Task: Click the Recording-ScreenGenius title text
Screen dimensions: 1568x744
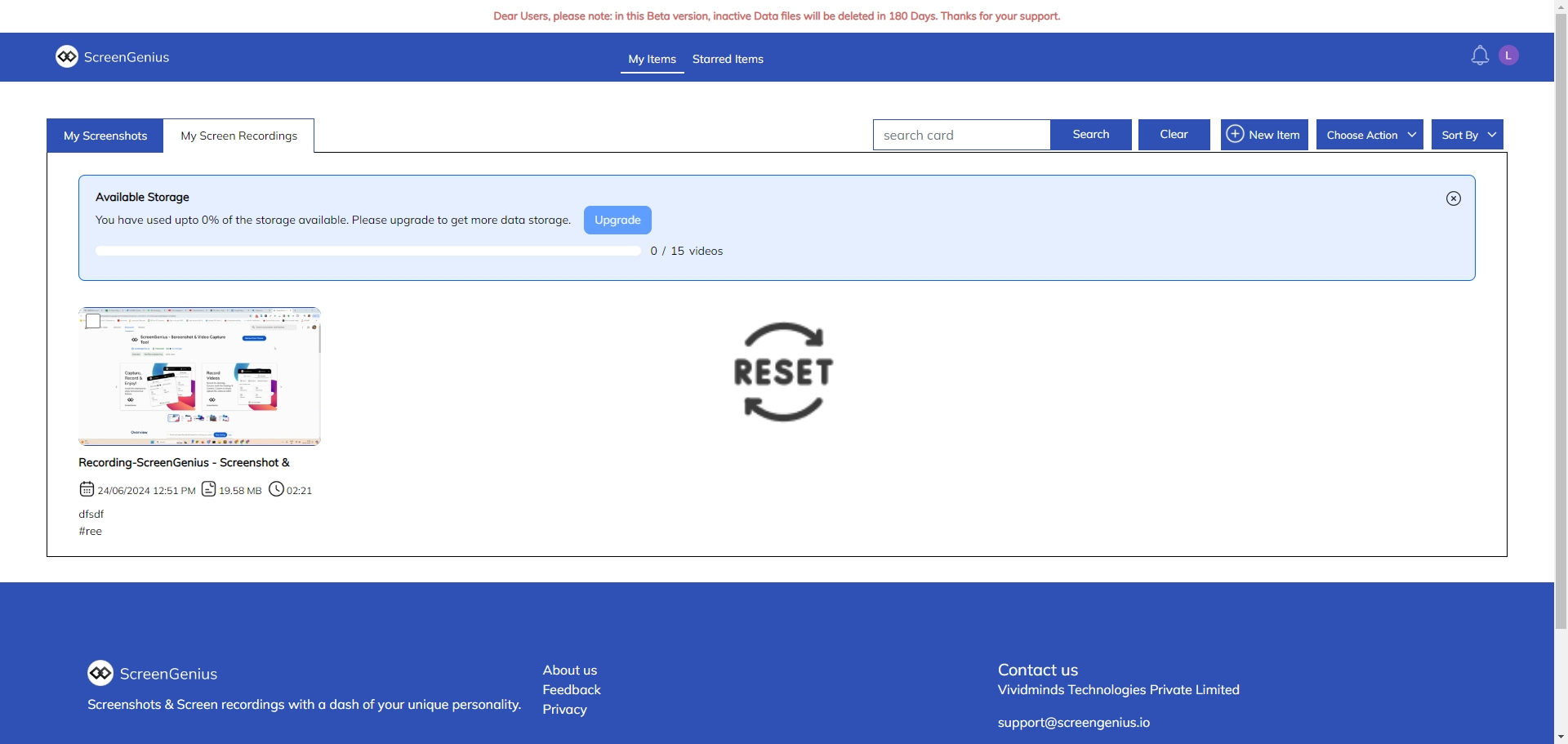Action: point(184,462)
